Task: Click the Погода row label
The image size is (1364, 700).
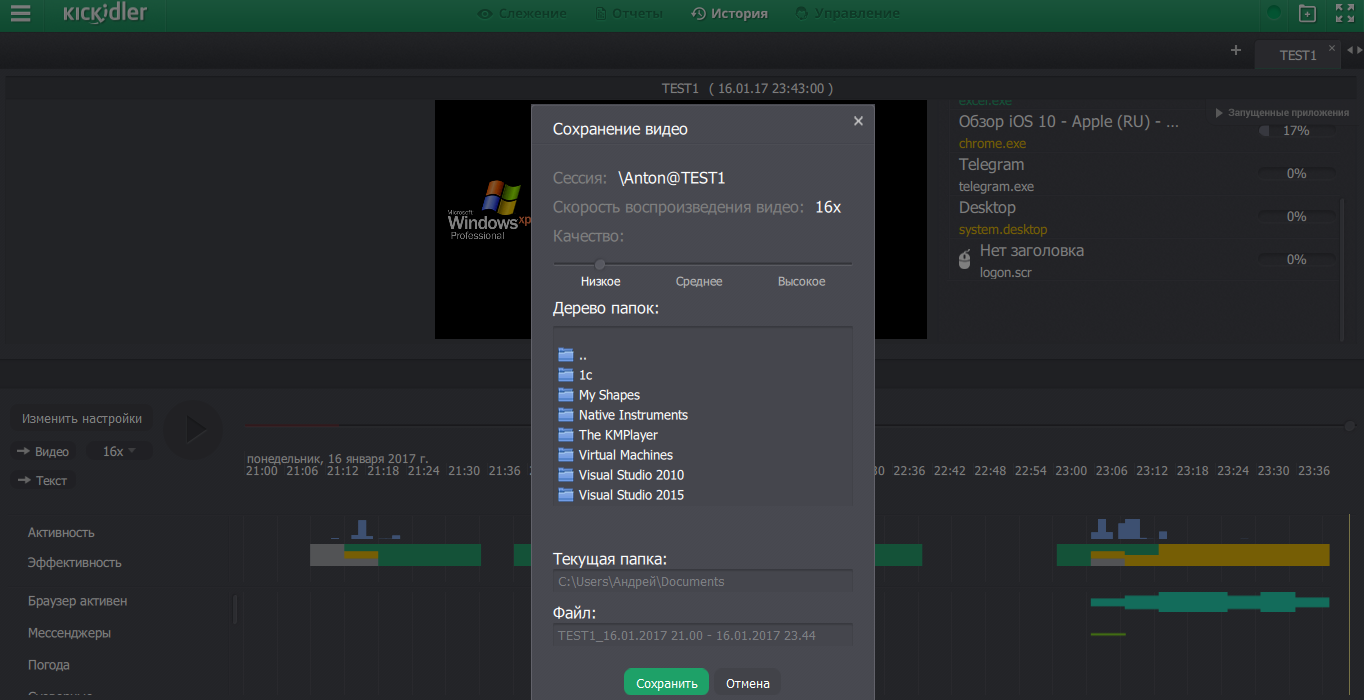Action: pos(49,665)
